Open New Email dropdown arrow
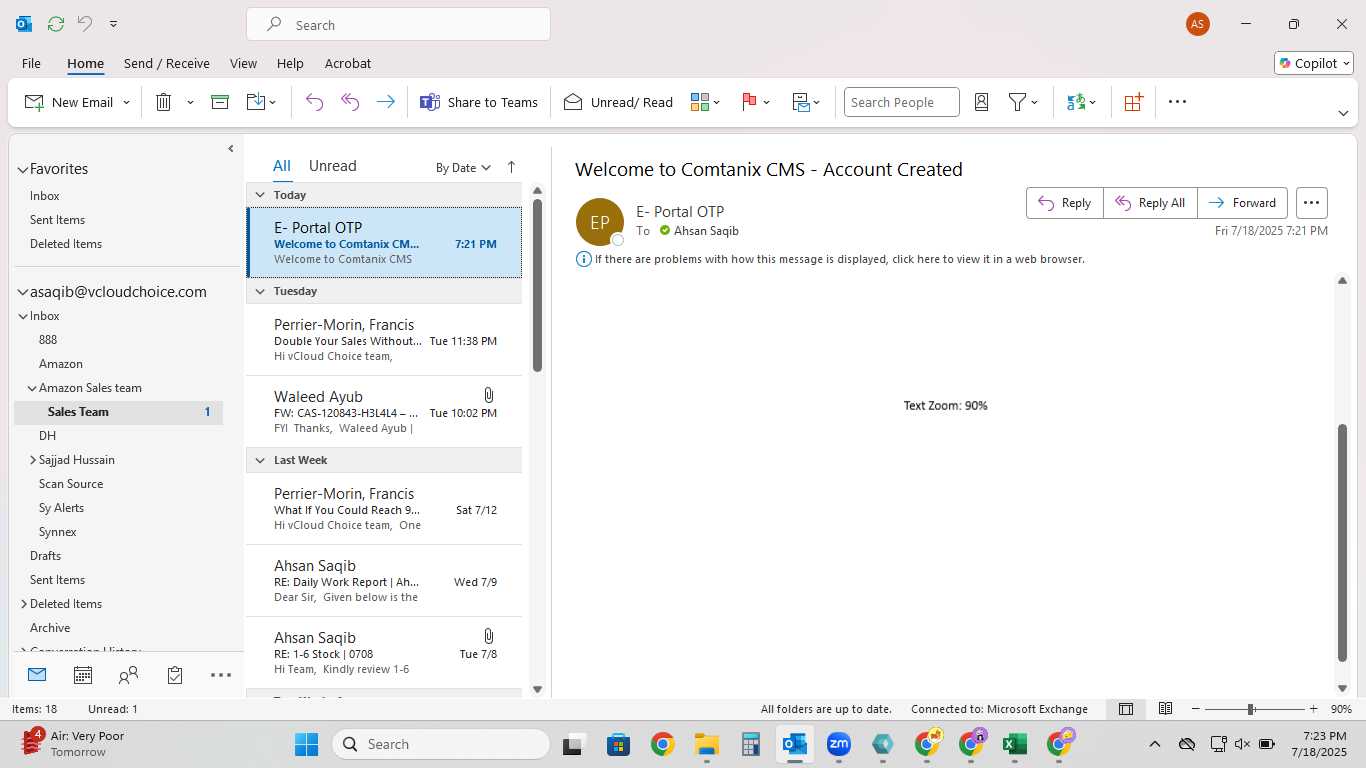The image size is (1366, 768). tap(126, 102)
